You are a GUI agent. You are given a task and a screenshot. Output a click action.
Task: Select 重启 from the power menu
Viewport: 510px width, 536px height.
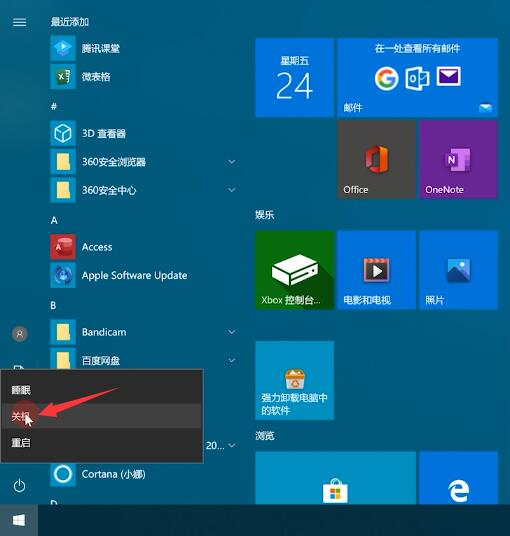click(x=102, y=443)
